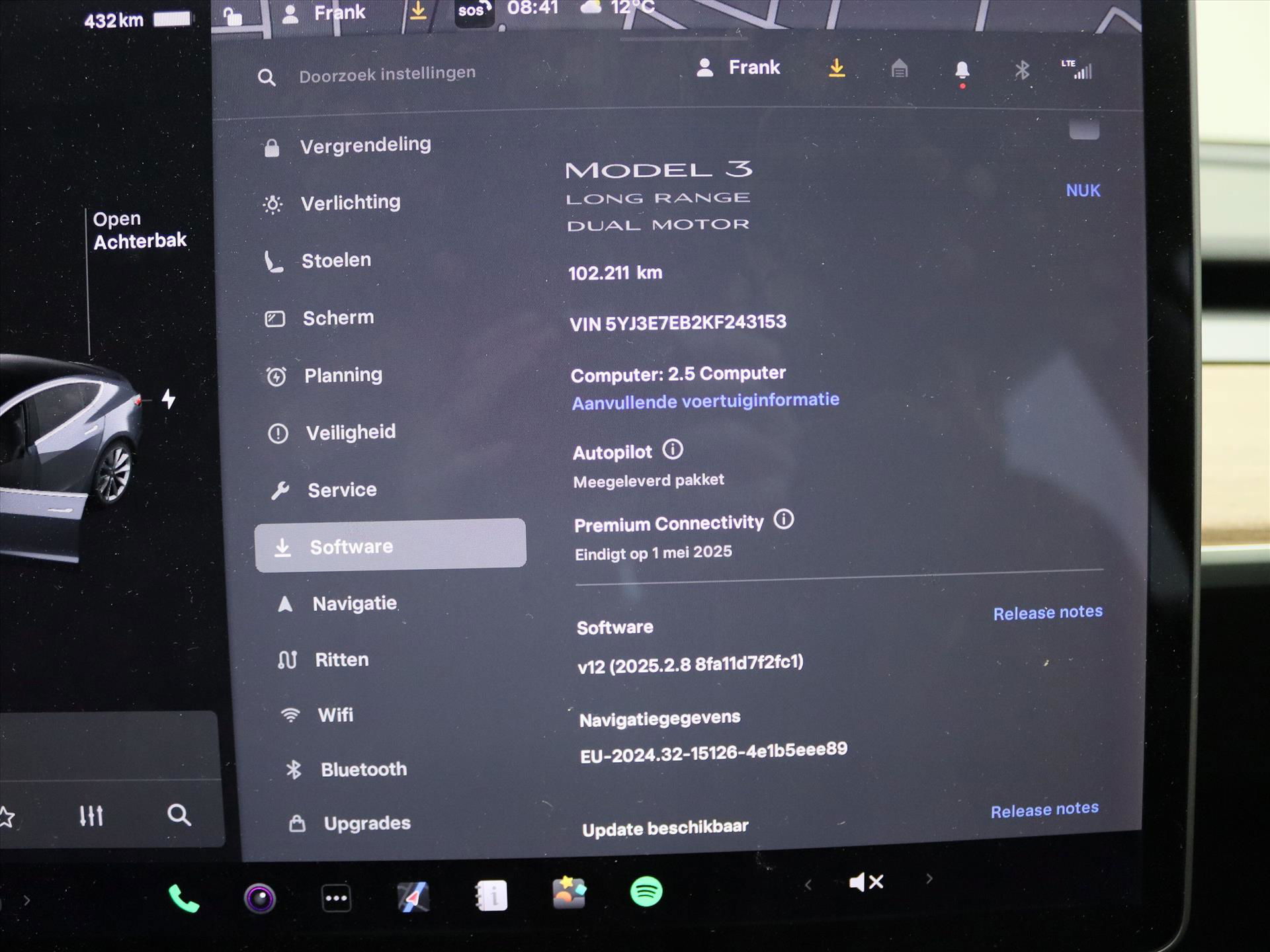Viewport: 1270px width, 952px height.
Task: Open the quick controls sliders icon
Action: coord(91,816)
